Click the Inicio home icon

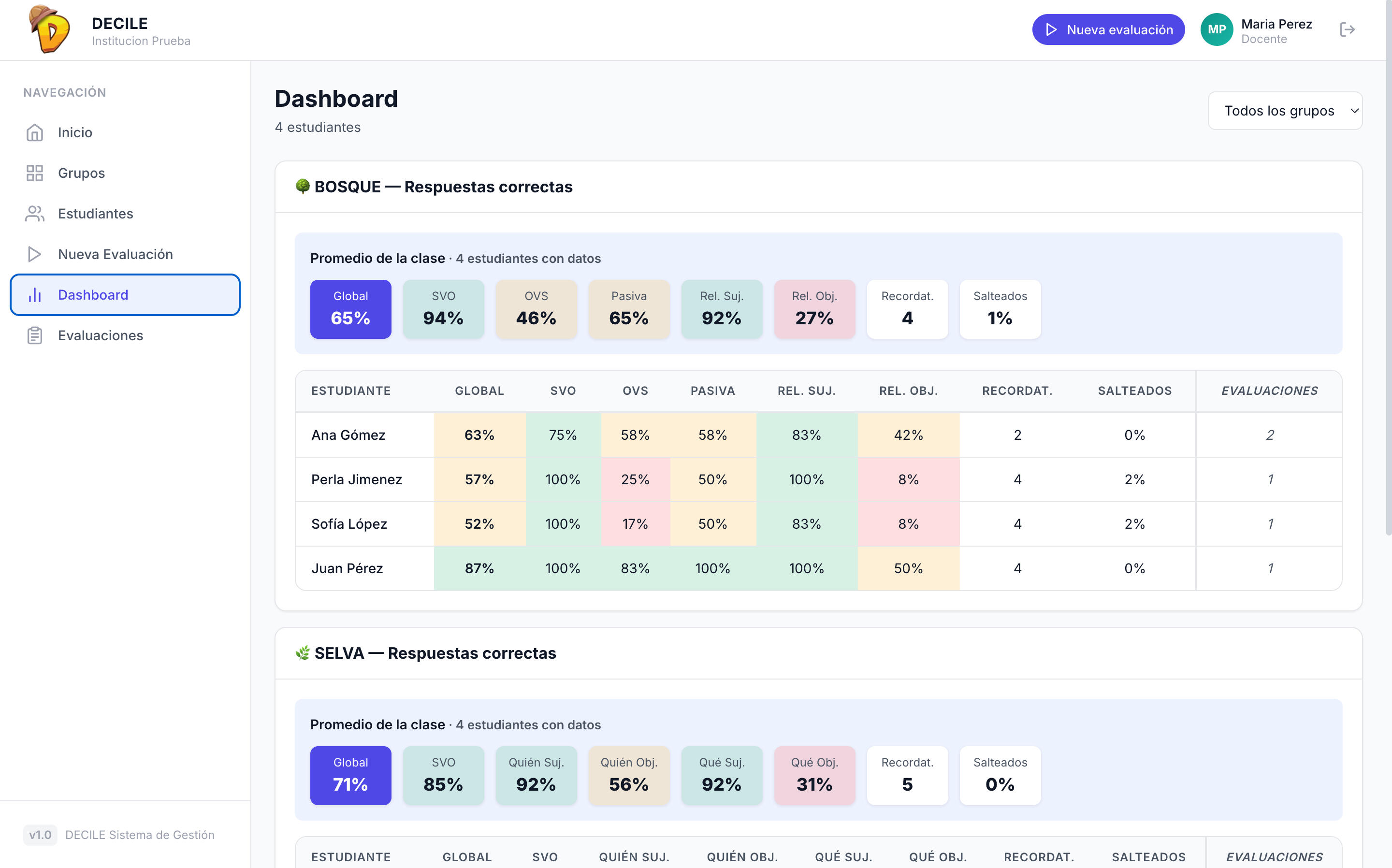34,132
